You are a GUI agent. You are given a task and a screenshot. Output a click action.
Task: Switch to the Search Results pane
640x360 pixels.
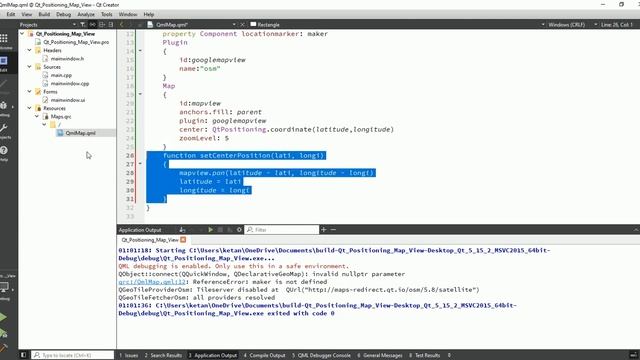[x=163, y=355]
